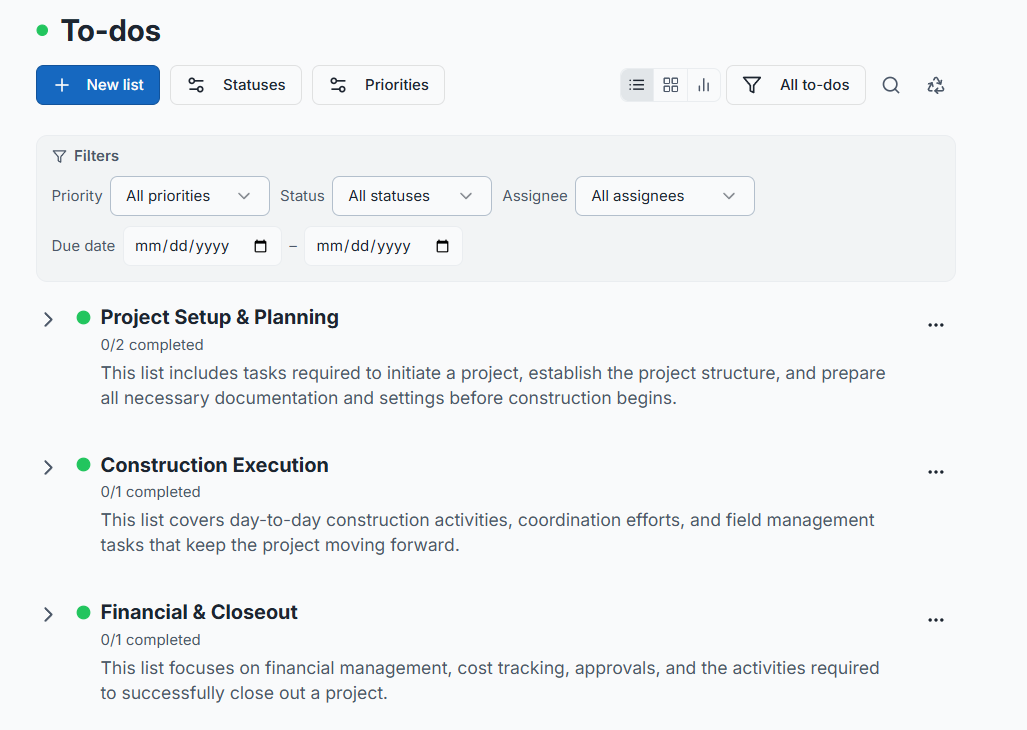Click green status dot of Financial & Closeout
This screenshot has width=1027, height=730.
83,613
